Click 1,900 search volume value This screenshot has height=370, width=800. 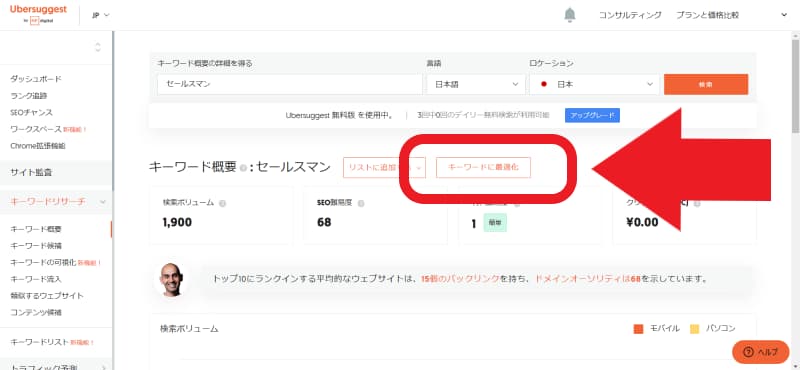[x=177, y=223]
